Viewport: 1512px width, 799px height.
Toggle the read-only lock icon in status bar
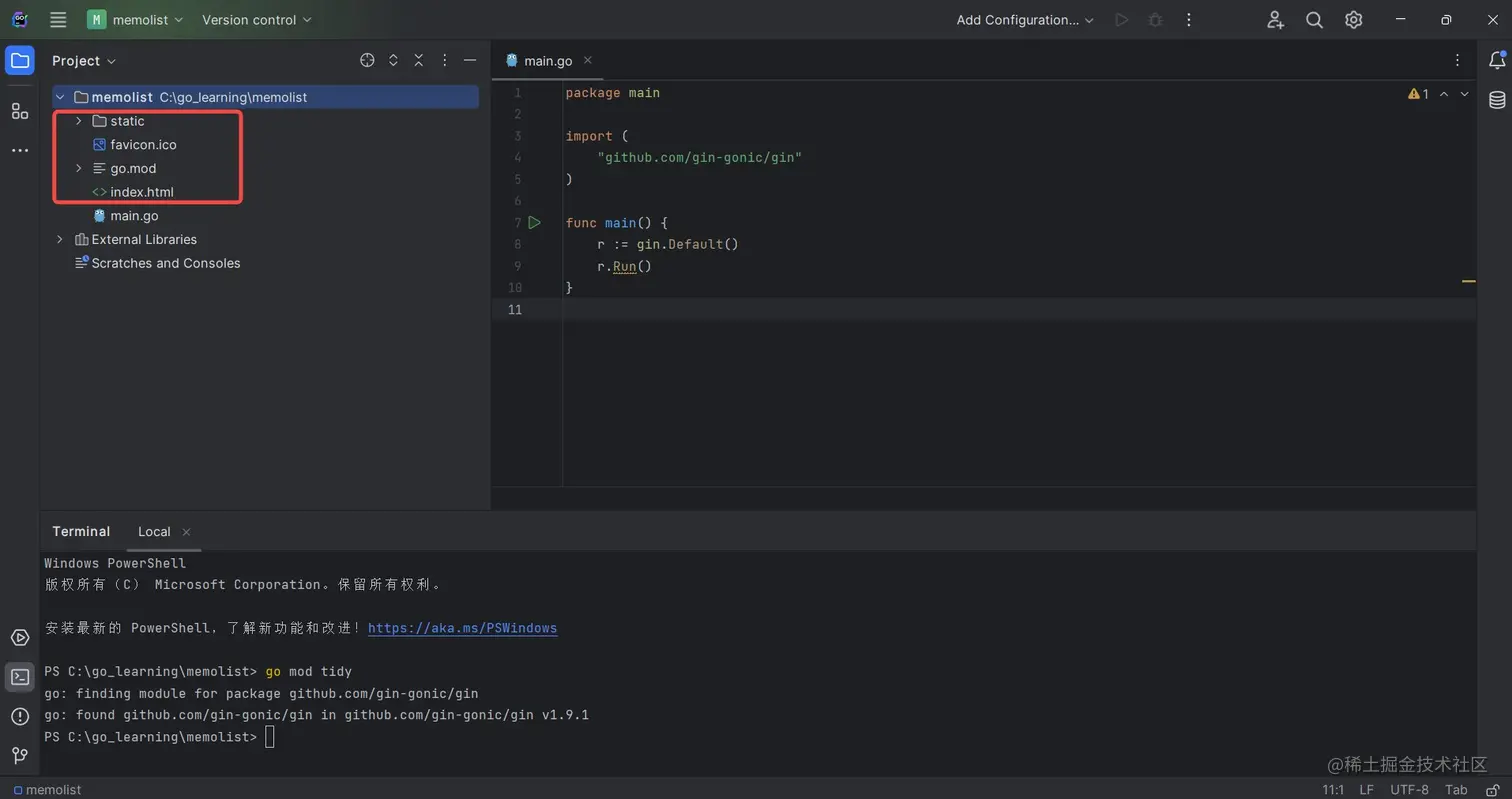pyautogui.click(x=1491, y=790)
